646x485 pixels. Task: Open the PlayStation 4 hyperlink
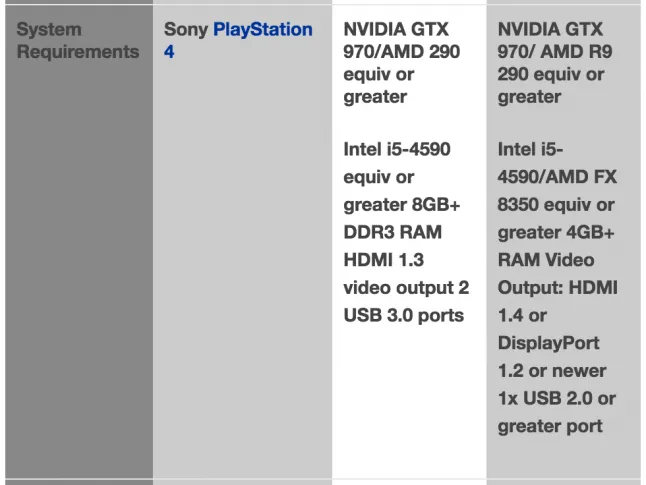pos(238,40)
